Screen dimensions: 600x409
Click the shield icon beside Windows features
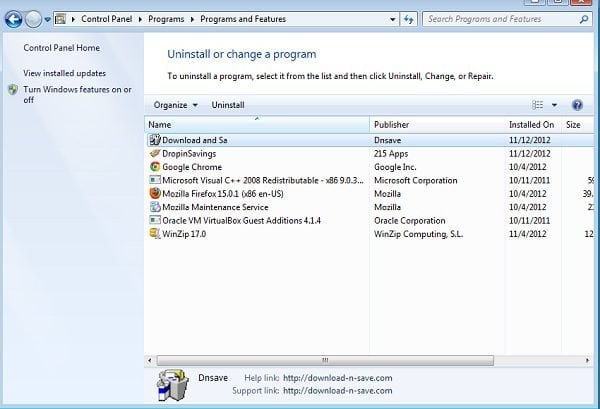click(13, 90)
